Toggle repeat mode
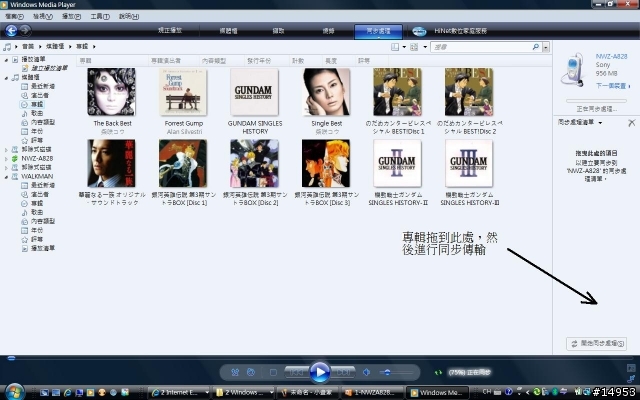This screenshot has height=400, width=640. [251, 372]
